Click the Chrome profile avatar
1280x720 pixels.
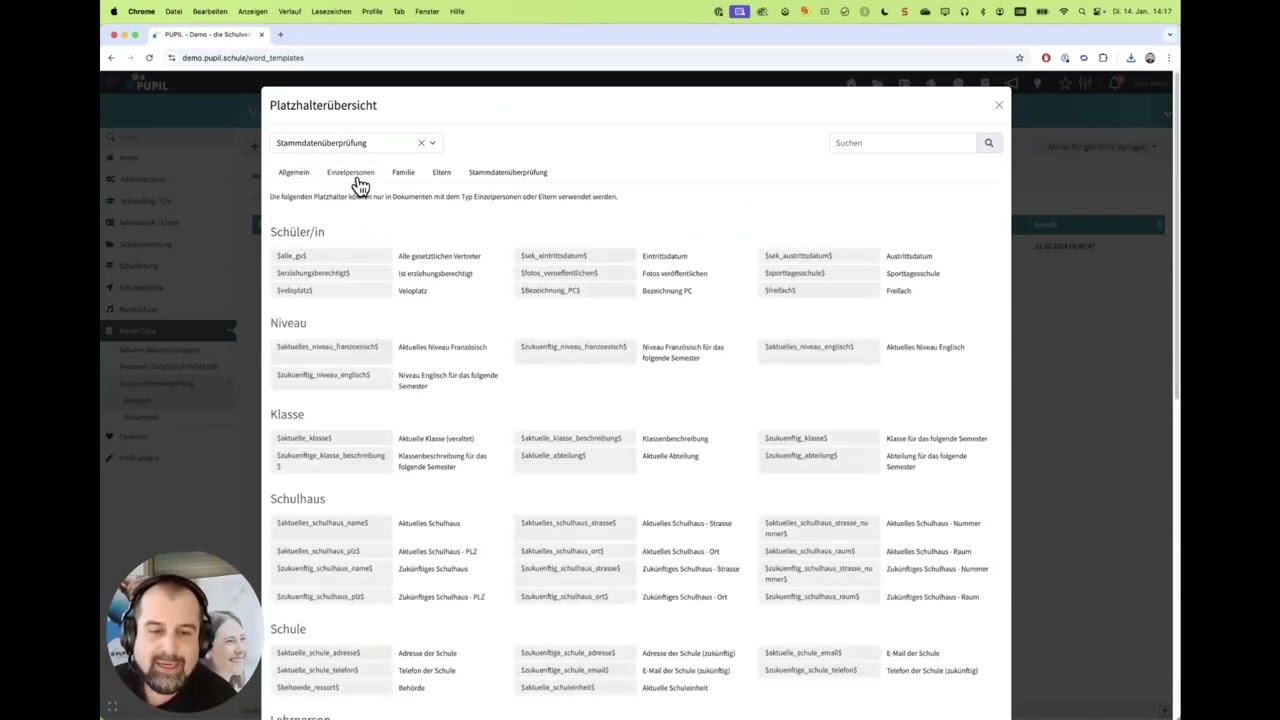(x=1150, y=58)
